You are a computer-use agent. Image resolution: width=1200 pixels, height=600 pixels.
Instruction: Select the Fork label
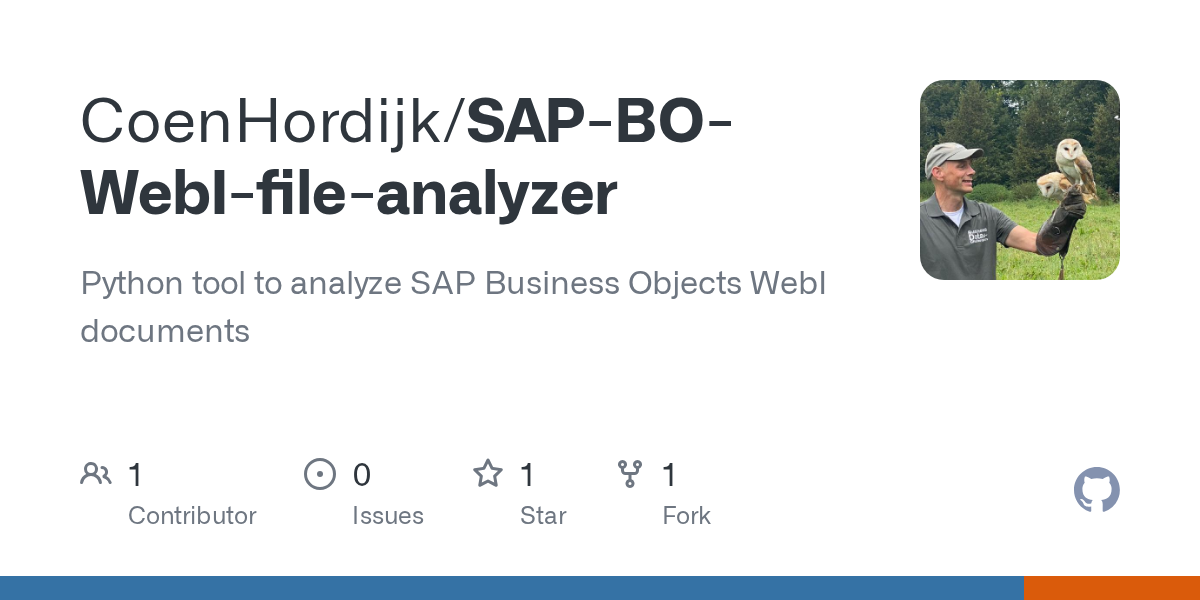click(x=686, y=516)
